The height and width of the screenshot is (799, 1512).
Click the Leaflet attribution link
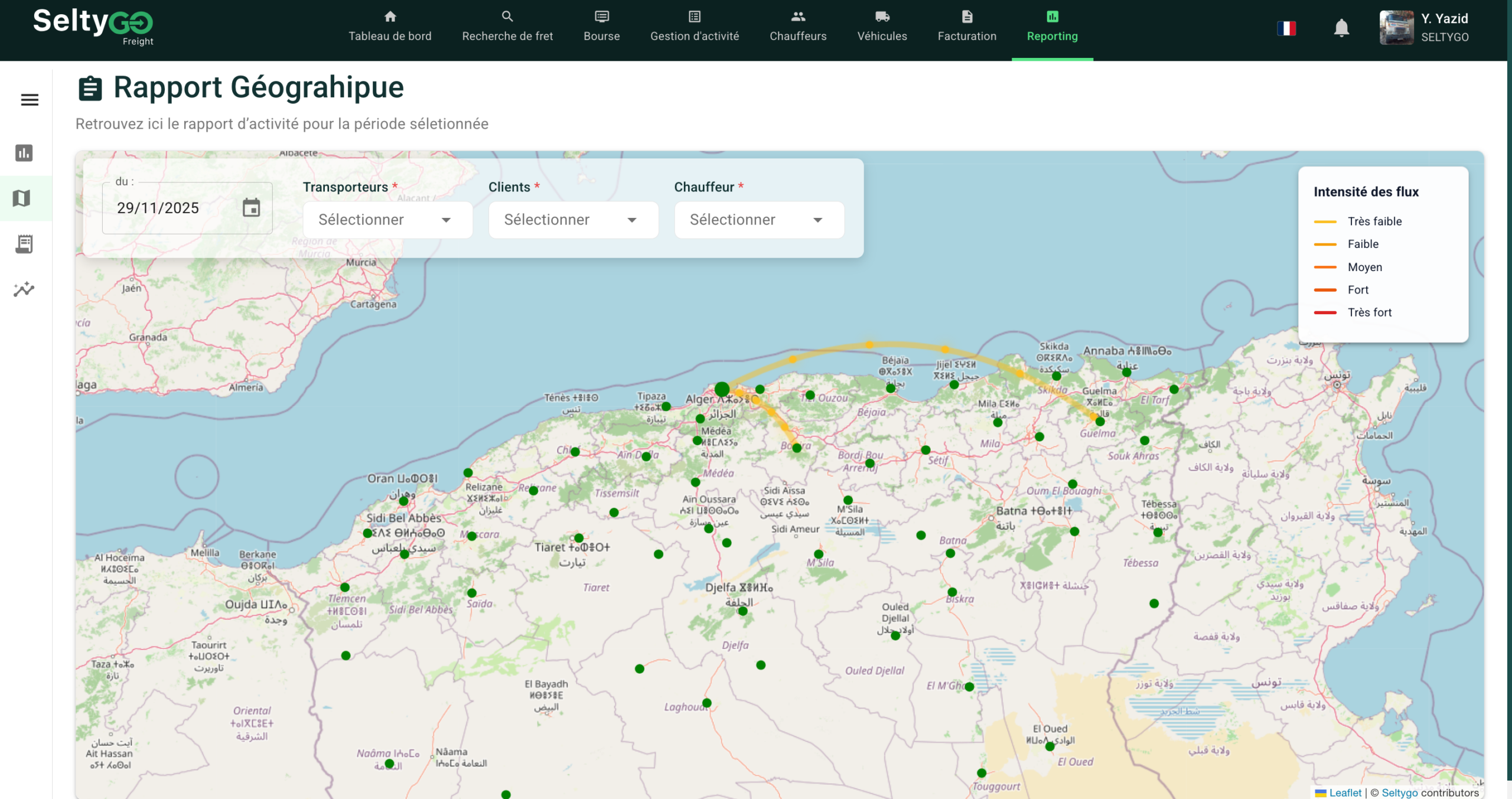(1345, 793)
